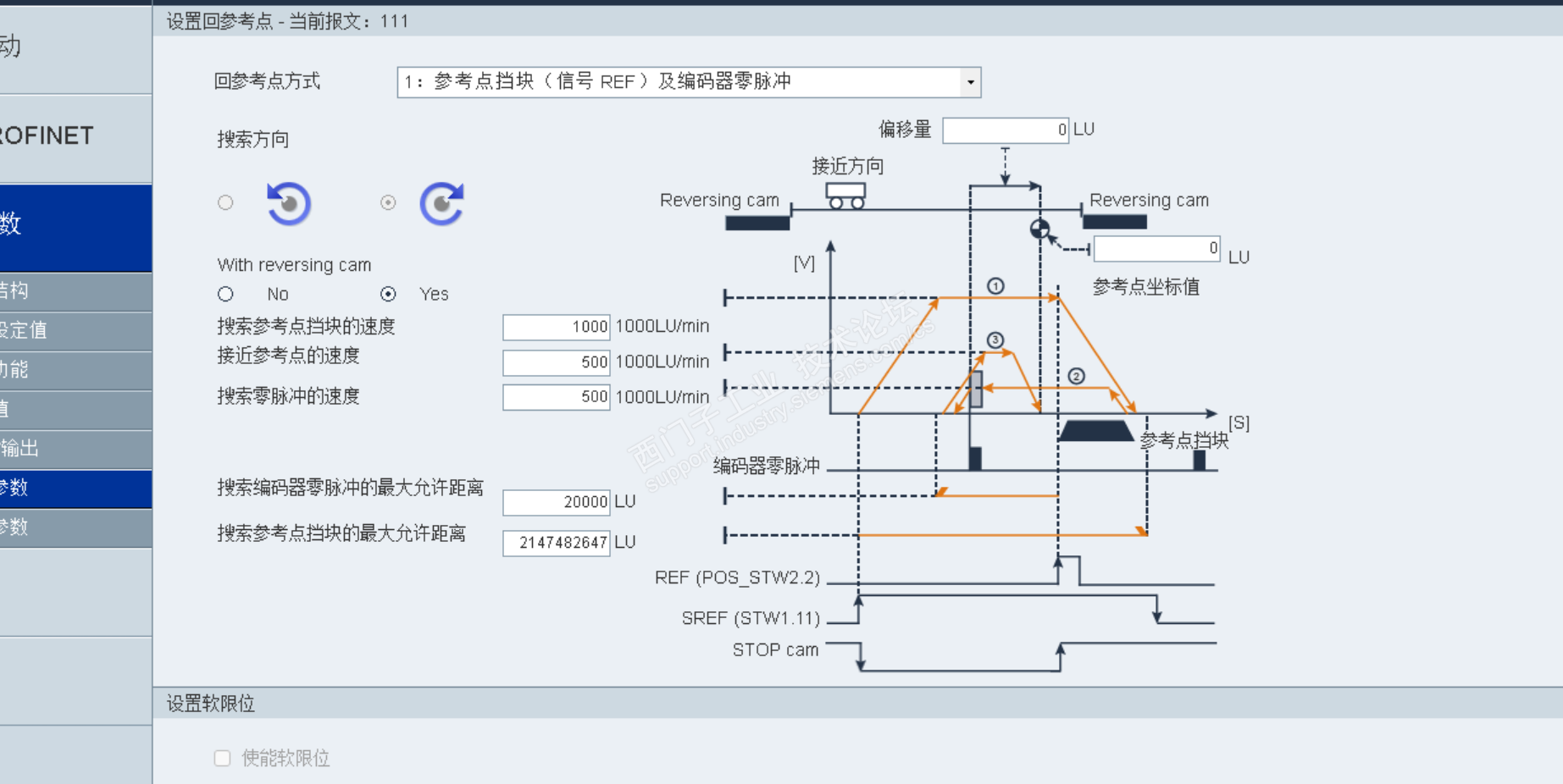
Task: Open the PROFINET sidebar section
Action: coord(76,138)
